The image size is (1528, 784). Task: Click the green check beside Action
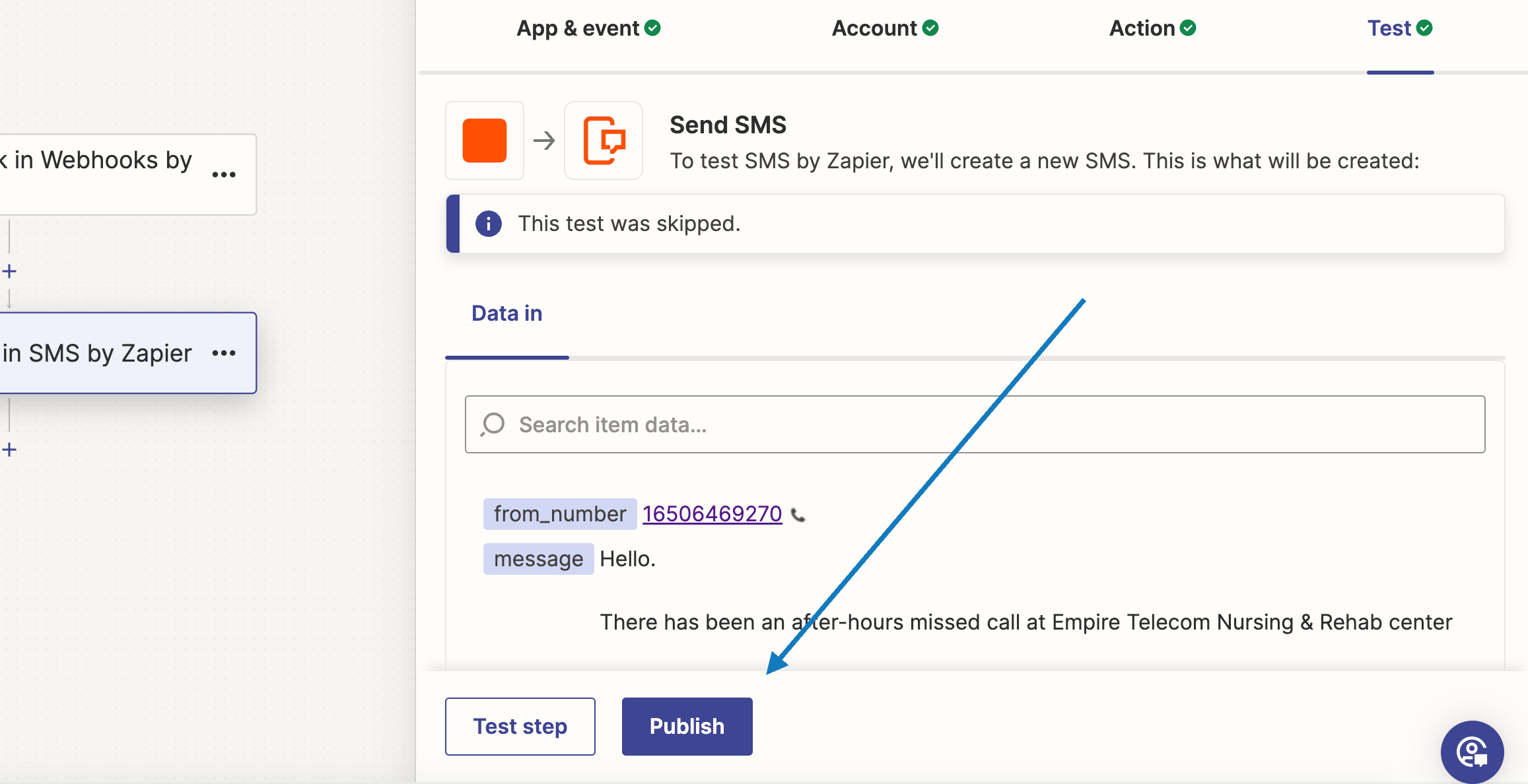[1188, 28]
